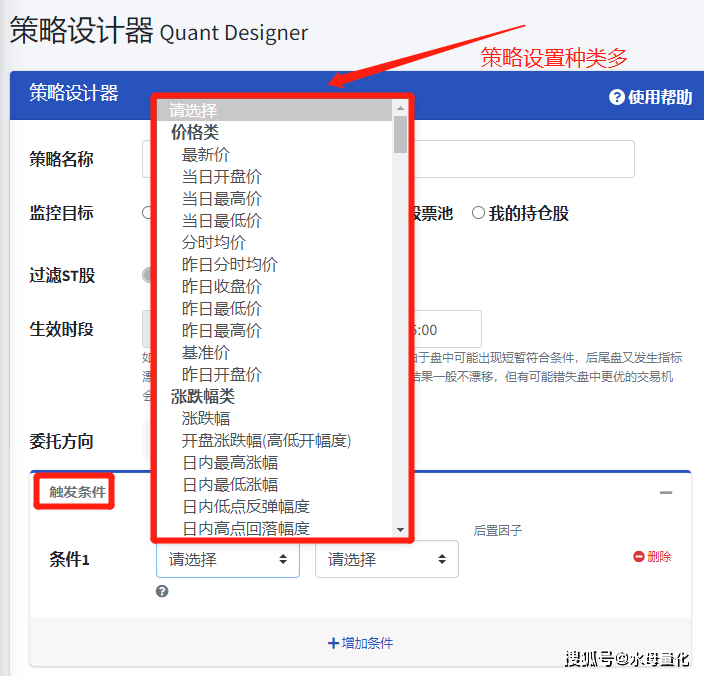Click the 后置因子 label
Screen dimensions: 704x676
coord(497,531)
